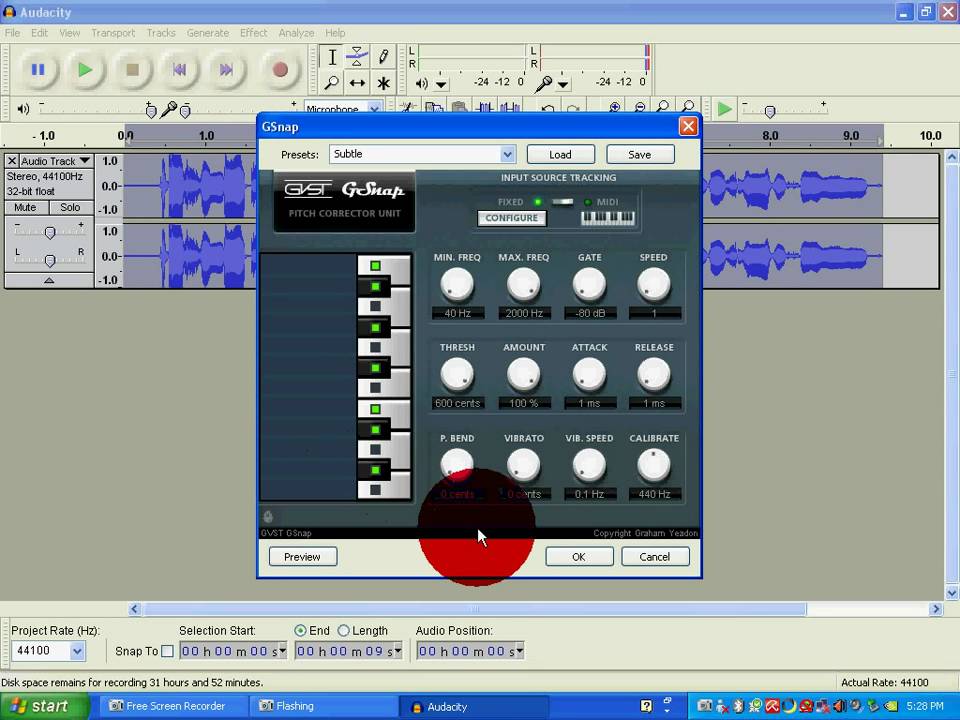Viewport: 960px width, 720px height.
Task: Open the input meter dropdown arrow
Action: [x=563, y=84]
